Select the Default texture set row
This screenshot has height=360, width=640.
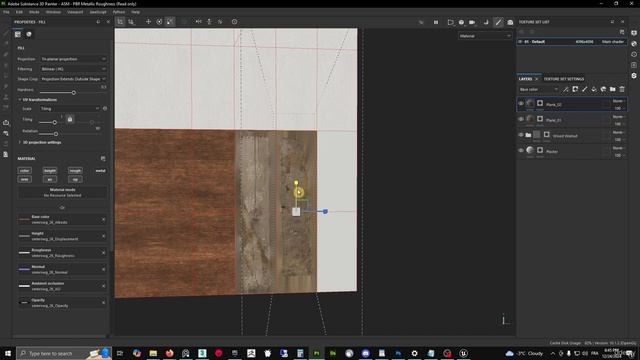point(571,42)
